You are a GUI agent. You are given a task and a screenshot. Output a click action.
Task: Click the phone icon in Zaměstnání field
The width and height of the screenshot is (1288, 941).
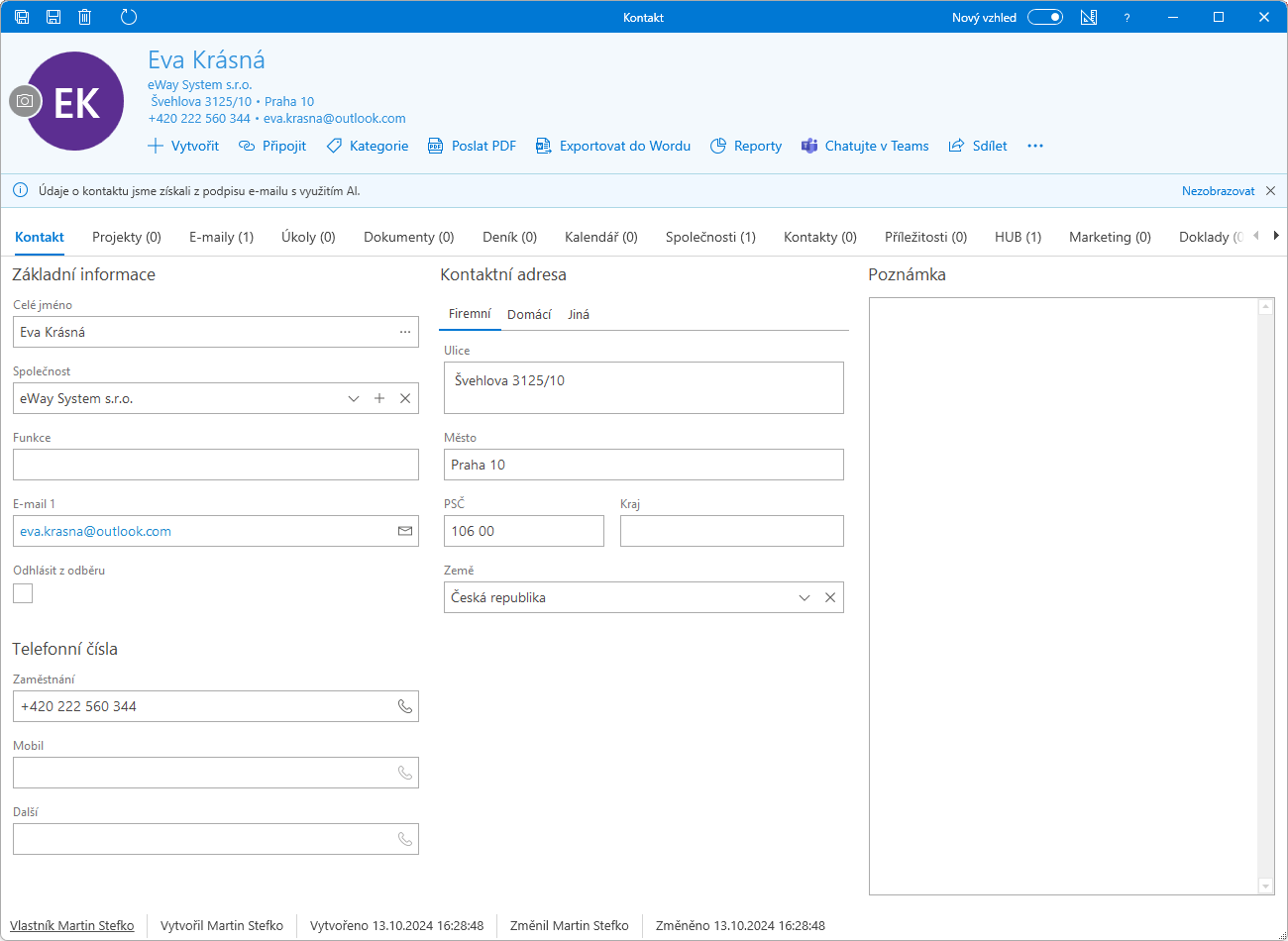click(405, 706)
